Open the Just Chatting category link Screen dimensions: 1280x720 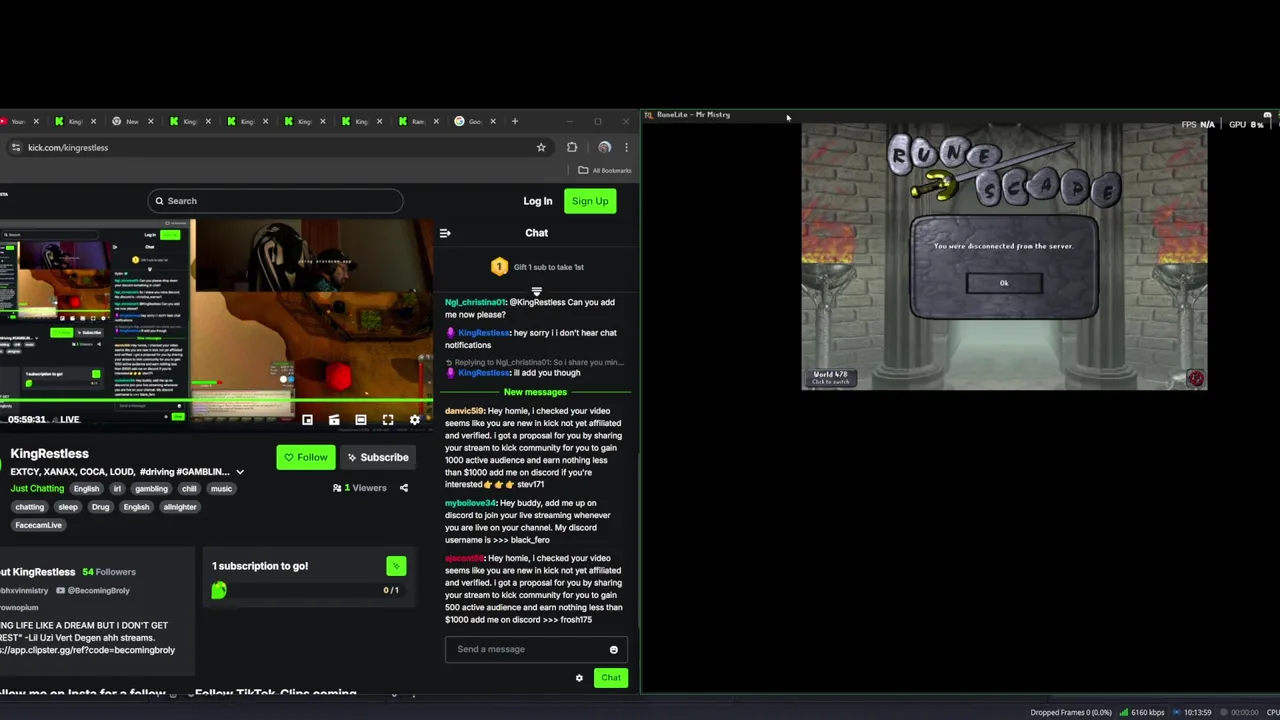tap(37, 488)
